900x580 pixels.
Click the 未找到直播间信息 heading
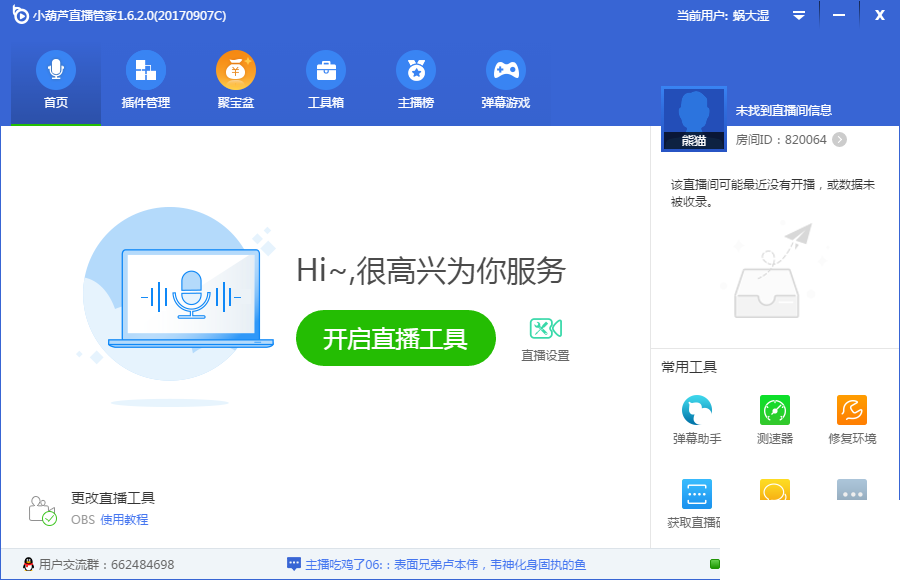click(x=783, y=110)
